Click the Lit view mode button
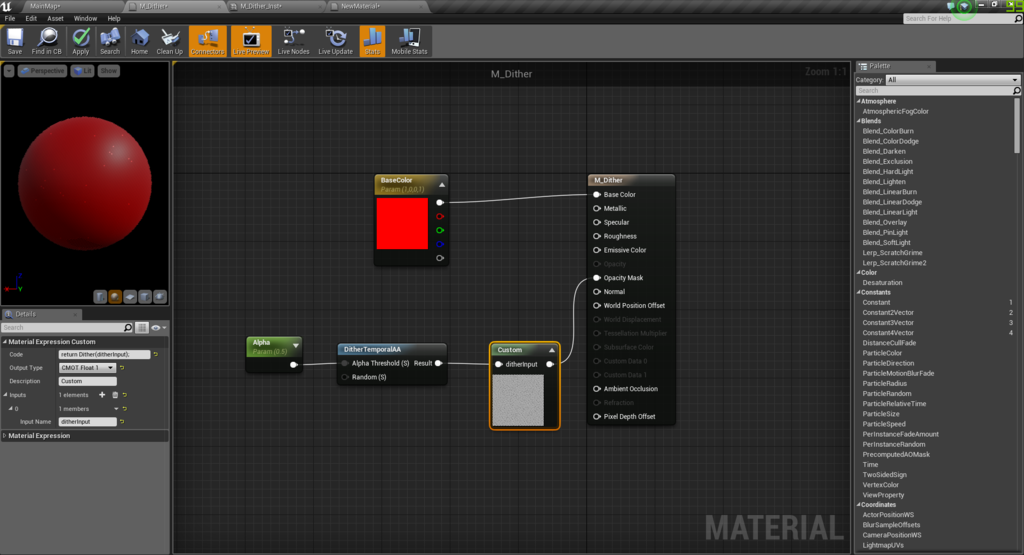The image size is (1024, 555). click(83, 71)
